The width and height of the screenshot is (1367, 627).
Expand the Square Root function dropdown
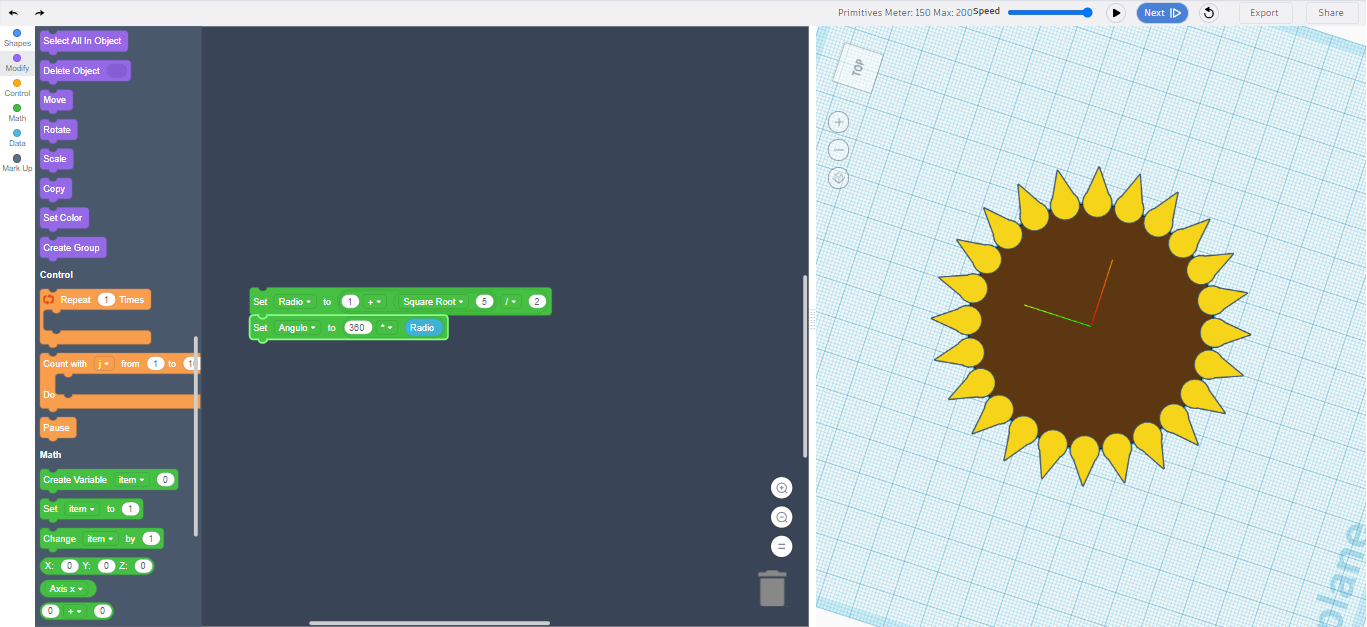(433, 302)
